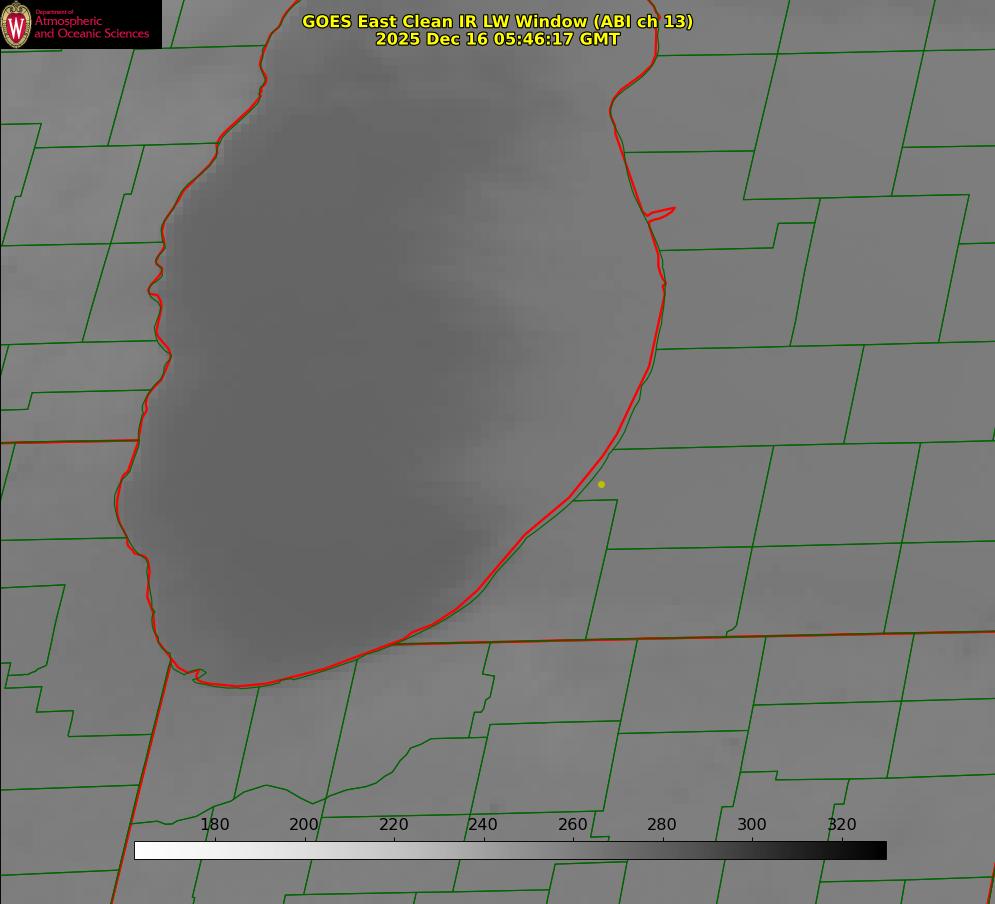
Task: Click the 2025 Dec 16 05:46:17 GMT timestamp
Action: pos(498,39)
